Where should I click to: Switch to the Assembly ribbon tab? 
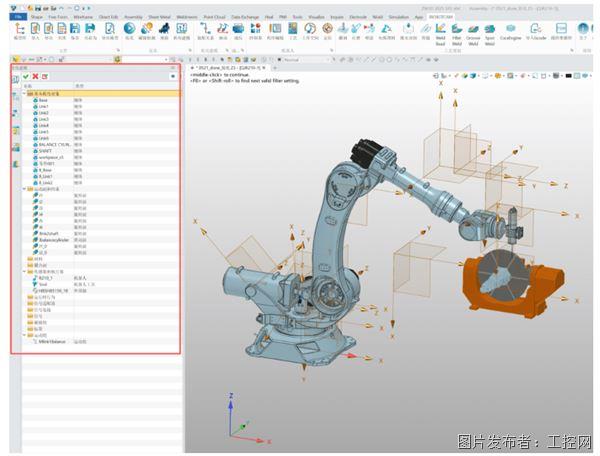click(133, 17)
